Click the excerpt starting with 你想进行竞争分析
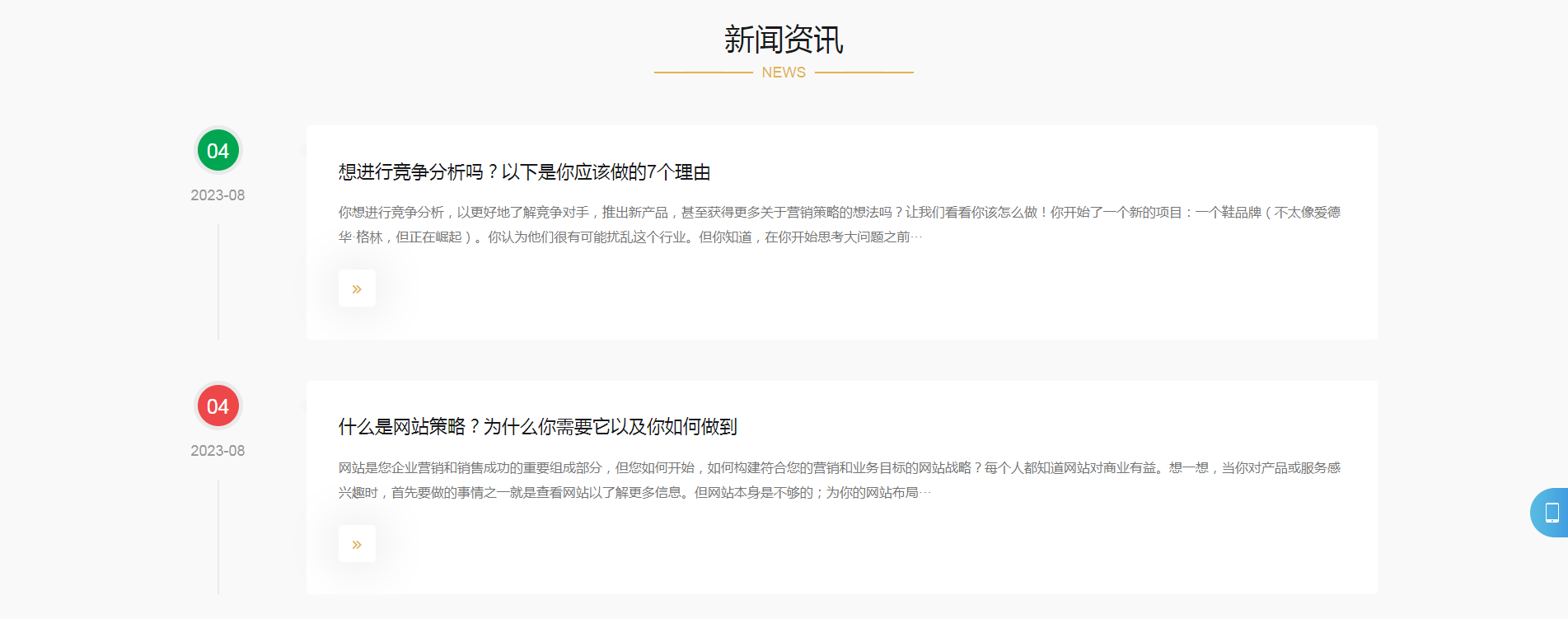Viewport: 1568px width, 619px height. pyautogui.click(x=839, y=224)
